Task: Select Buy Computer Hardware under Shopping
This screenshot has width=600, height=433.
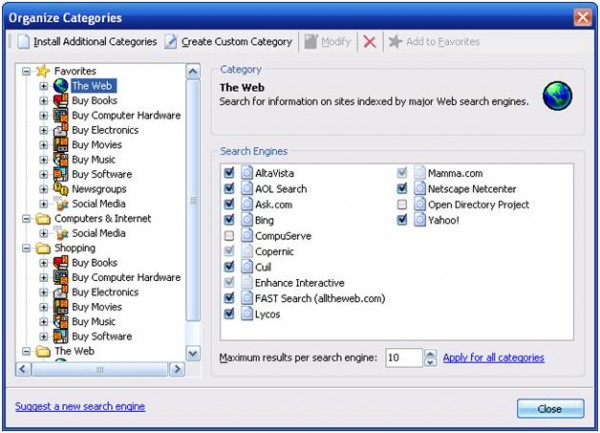Action: (126, 277)
